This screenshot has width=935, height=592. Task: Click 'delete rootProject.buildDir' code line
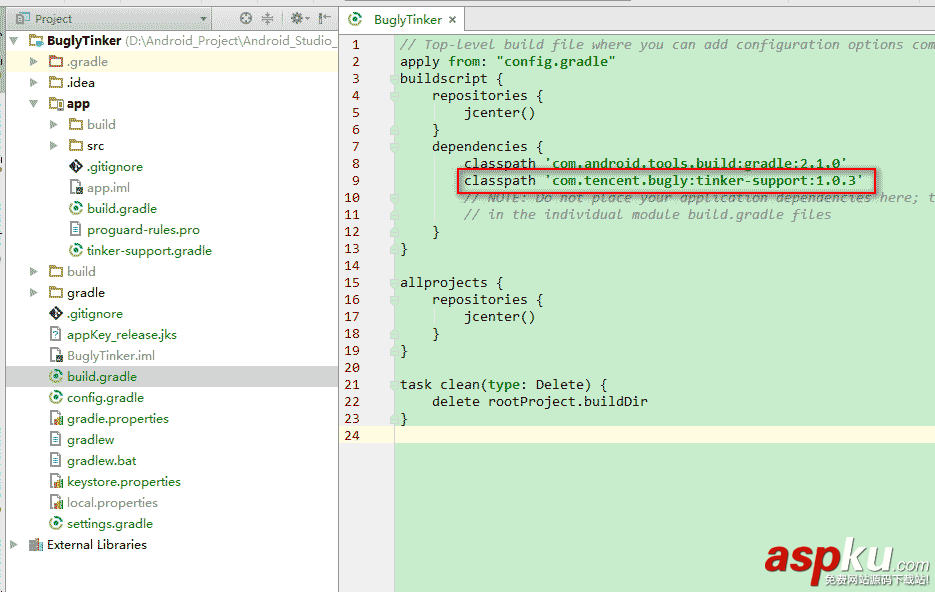click(540, 402)
